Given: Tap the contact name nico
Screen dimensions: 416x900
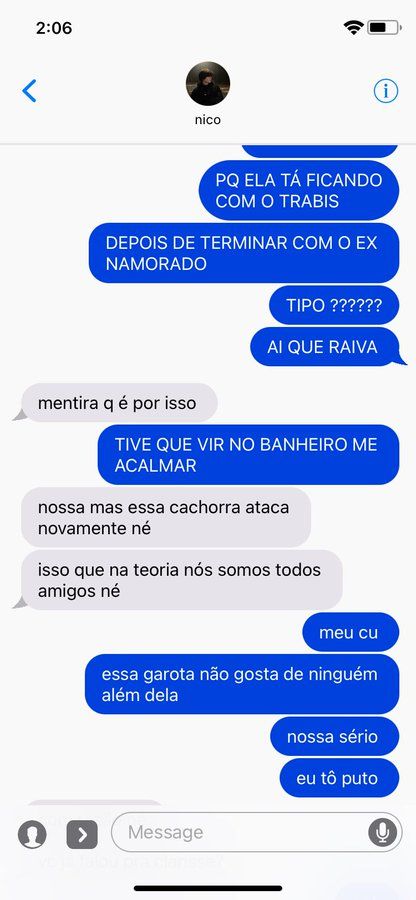Looking at the screenshot, I should [208, 119].
